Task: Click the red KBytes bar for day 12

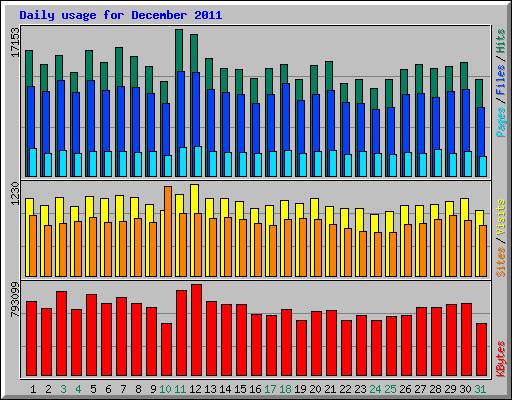Action: (x=196, y=330)
